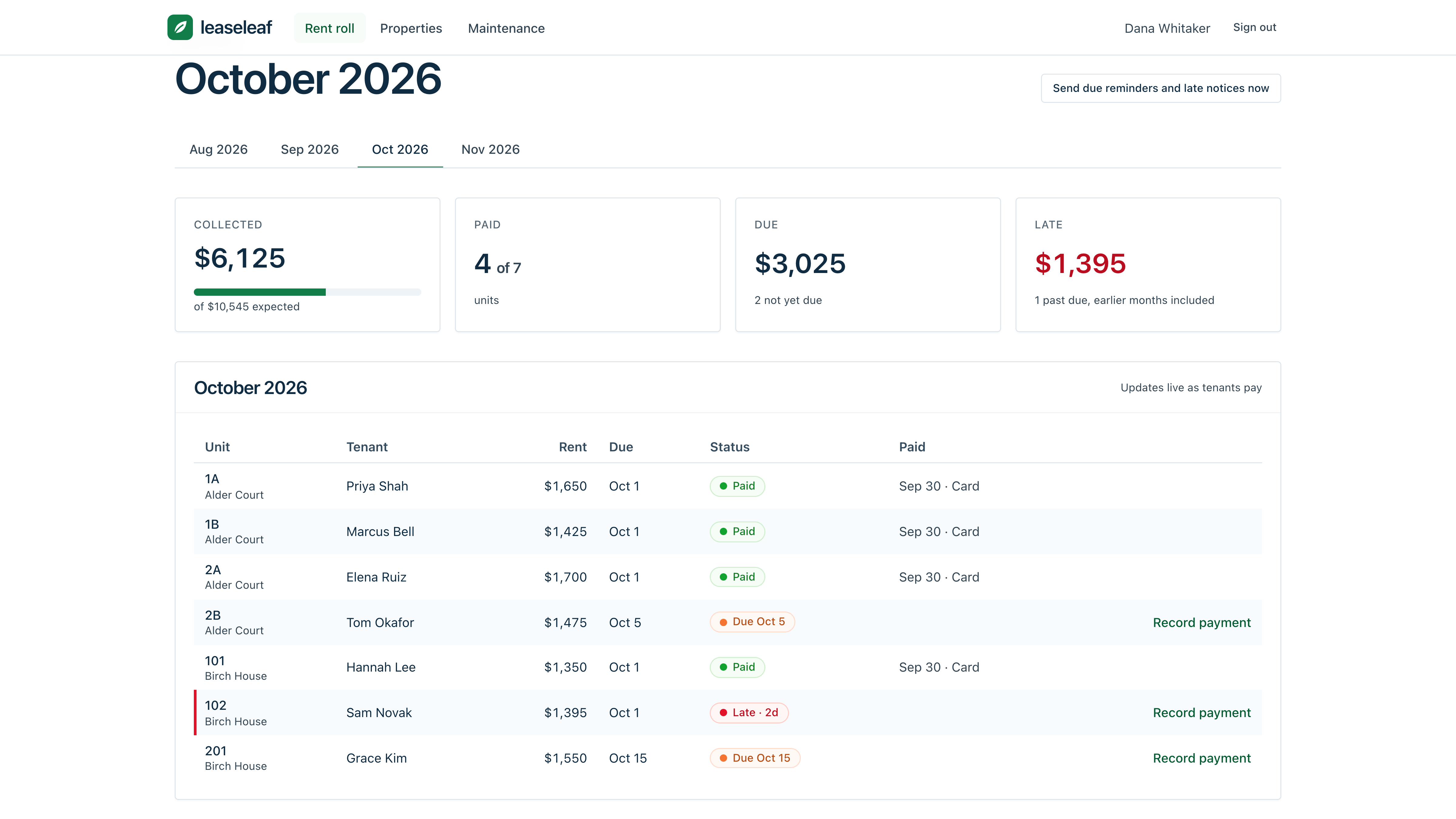Image resolution: width=1456 pixels, height=819 pixels.
Task: Click the Paid badge for Priya Shah
Action: click(x=737, y=486)
